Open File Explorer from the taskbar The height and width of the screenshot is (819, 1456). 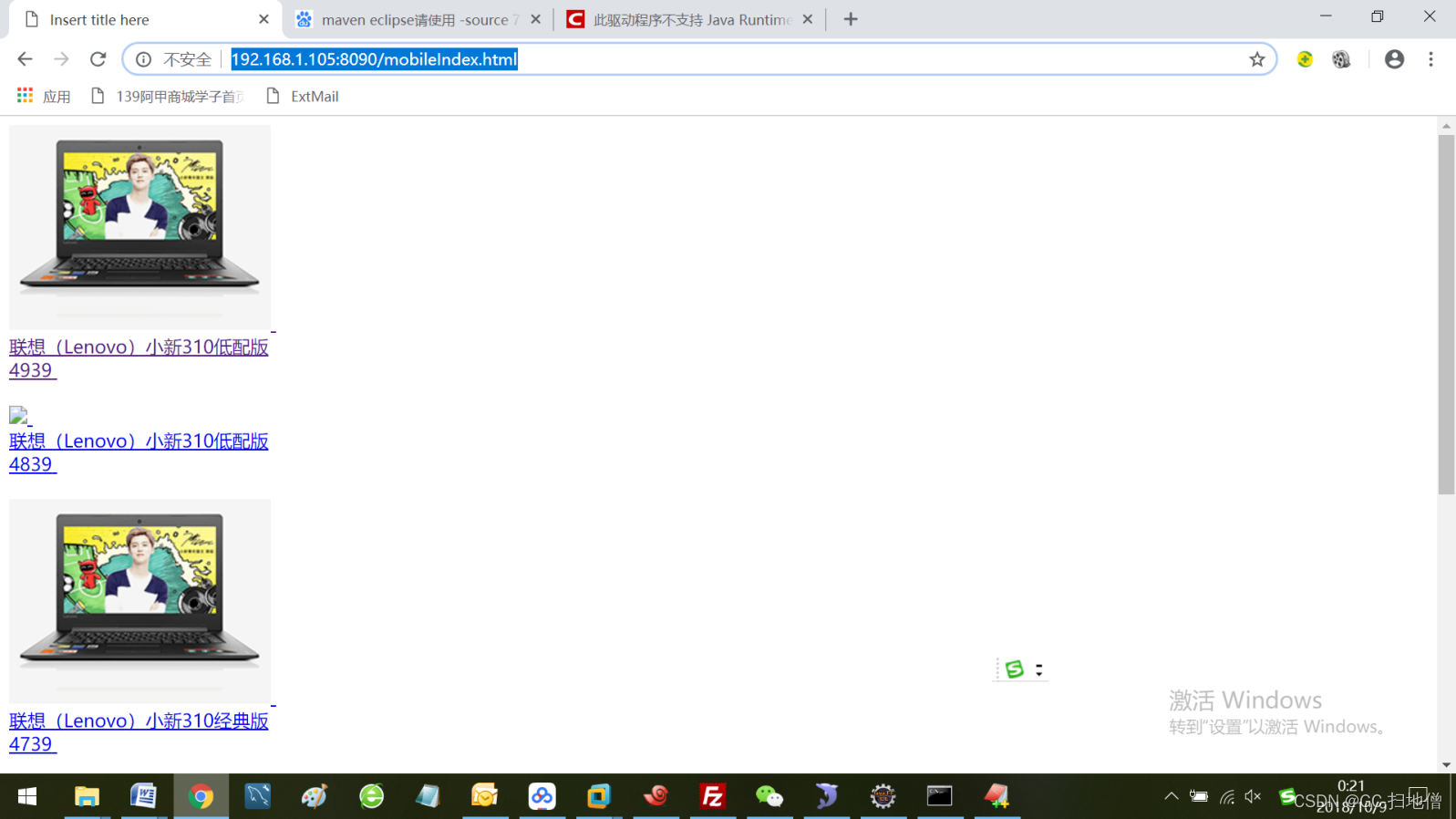87,796
